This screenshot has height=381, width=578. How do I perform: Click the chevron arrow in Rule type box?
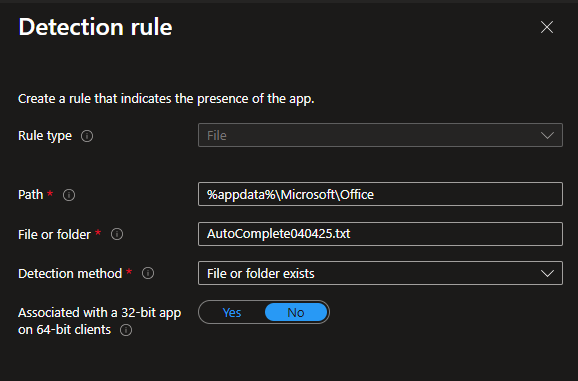tap(547, 136)
